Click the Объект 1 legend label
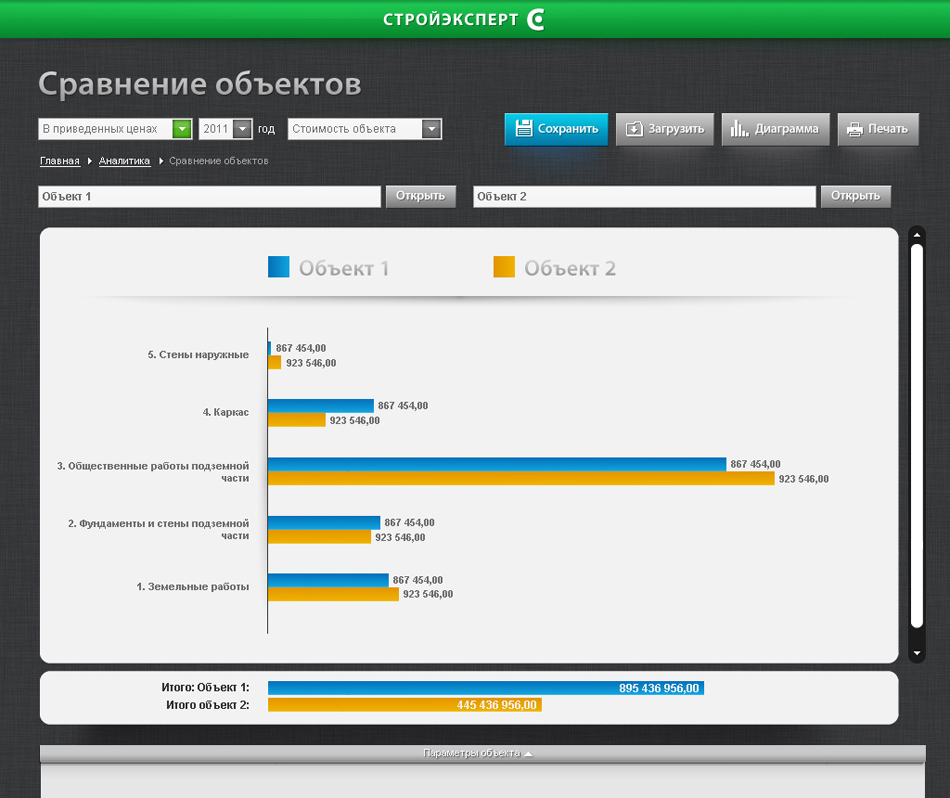950x798 pixels. [x=344, y=268]
